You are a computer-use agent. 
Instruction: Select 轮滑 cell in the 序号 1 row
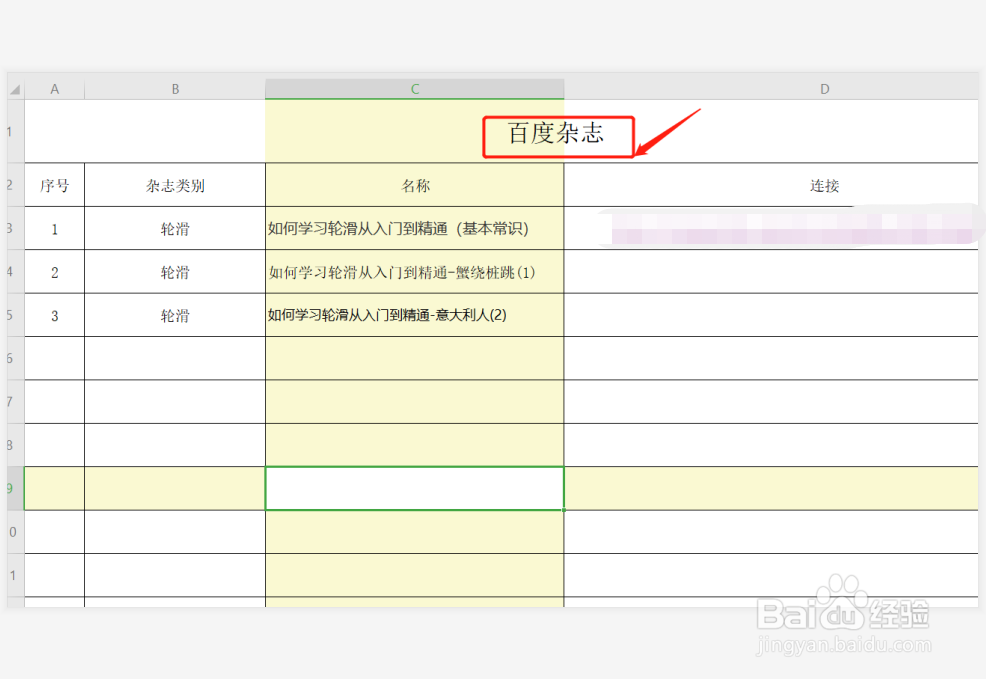tap(175, 229)
